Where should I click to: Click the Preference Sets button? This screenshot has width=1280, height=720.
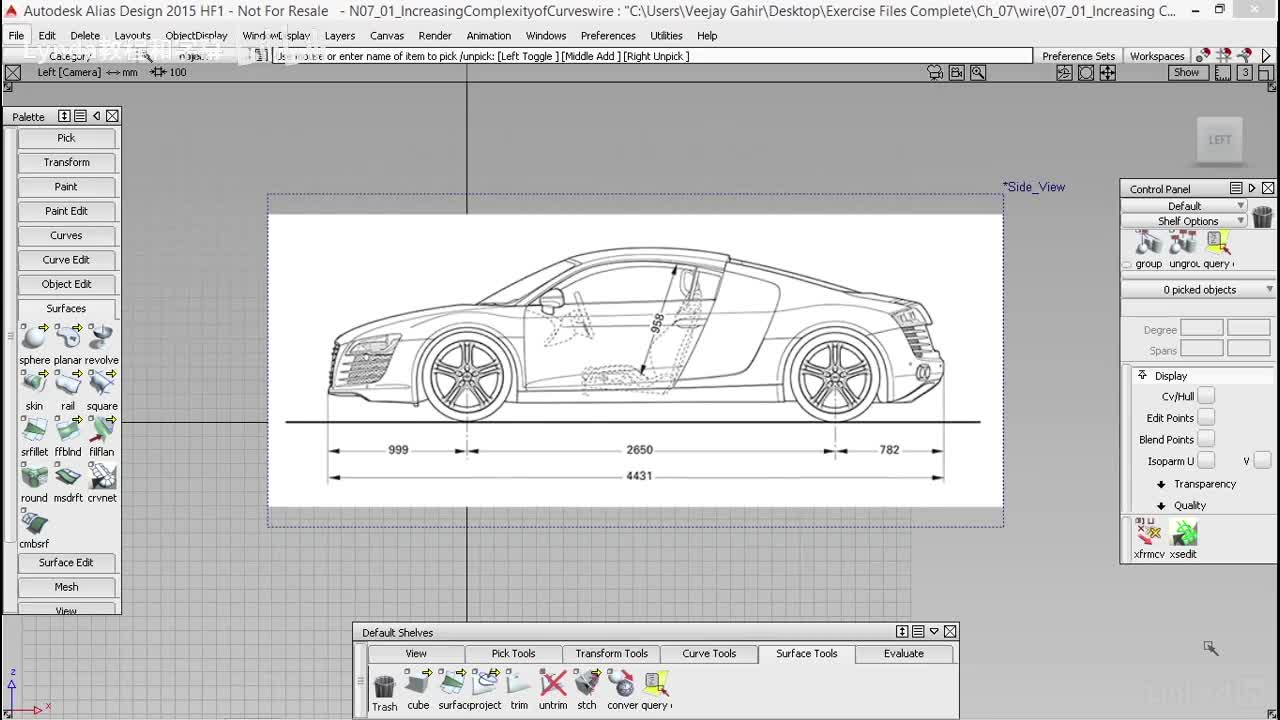pyautogui.click(x=1078, y=56)
